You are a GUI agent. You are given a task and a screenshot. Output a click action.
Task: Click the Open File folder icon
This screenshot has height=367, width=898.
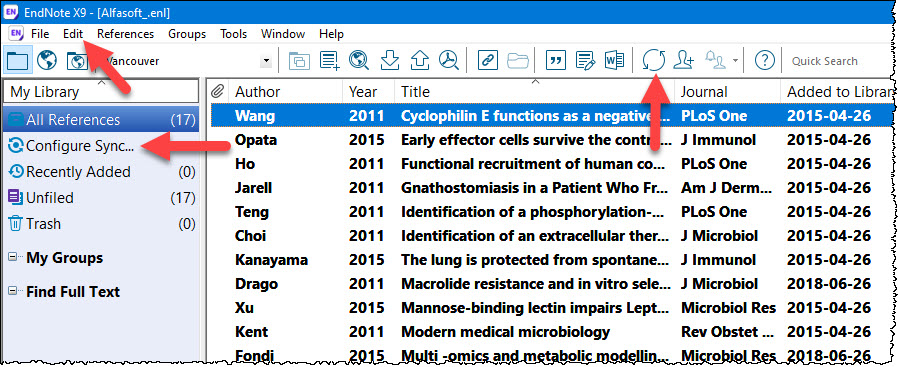pyautogui.click(x=518, y=60)
